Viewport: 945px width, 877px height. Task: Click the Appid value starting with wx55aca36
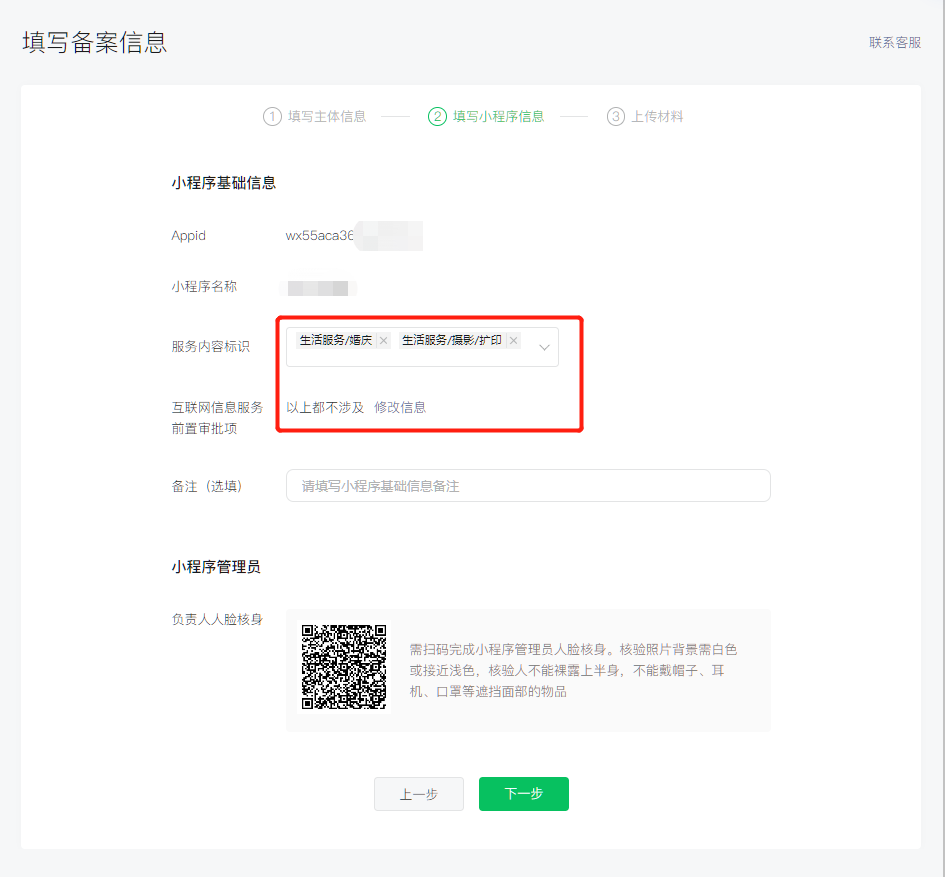pyautogui.click(x=320, y=236)
